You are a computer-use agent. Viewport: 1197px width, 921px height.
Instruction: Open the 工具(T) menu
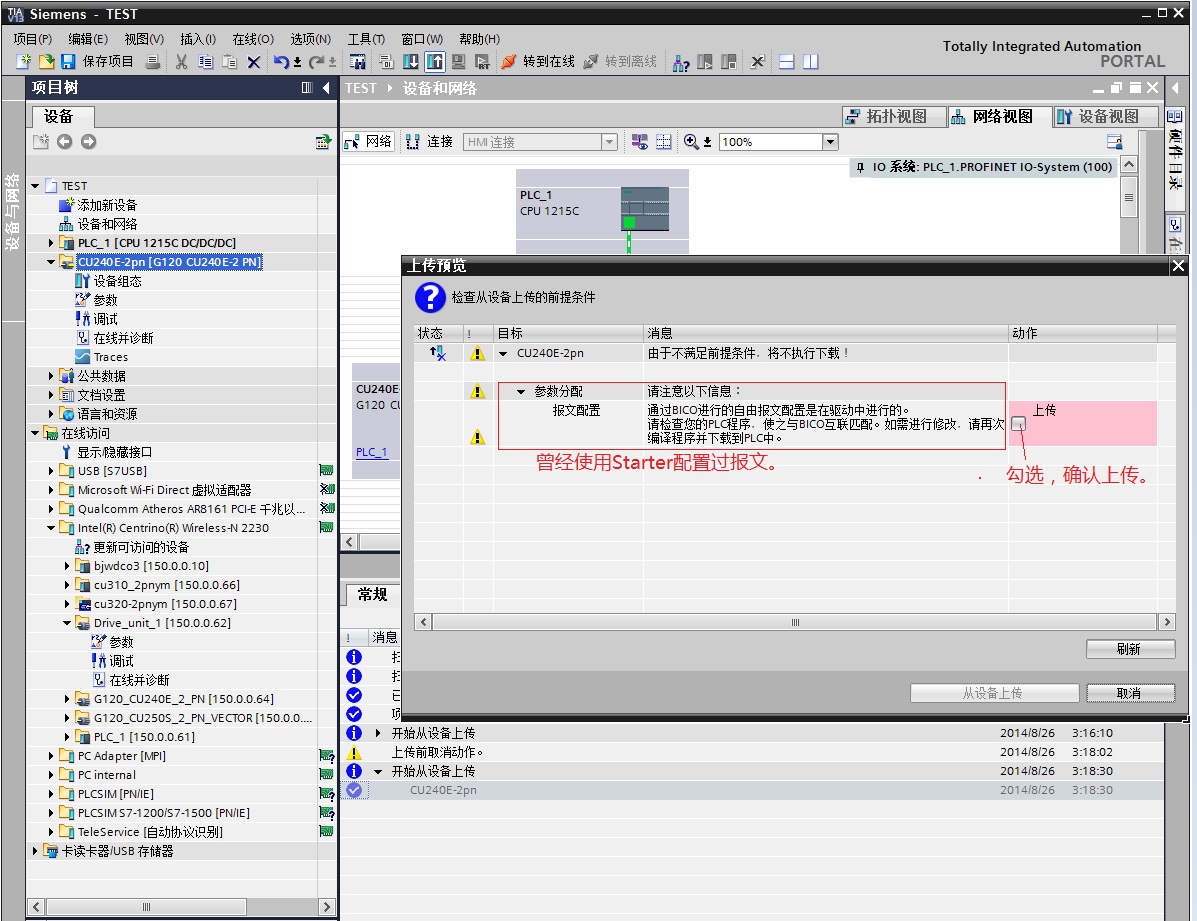[x=366, y=39]
